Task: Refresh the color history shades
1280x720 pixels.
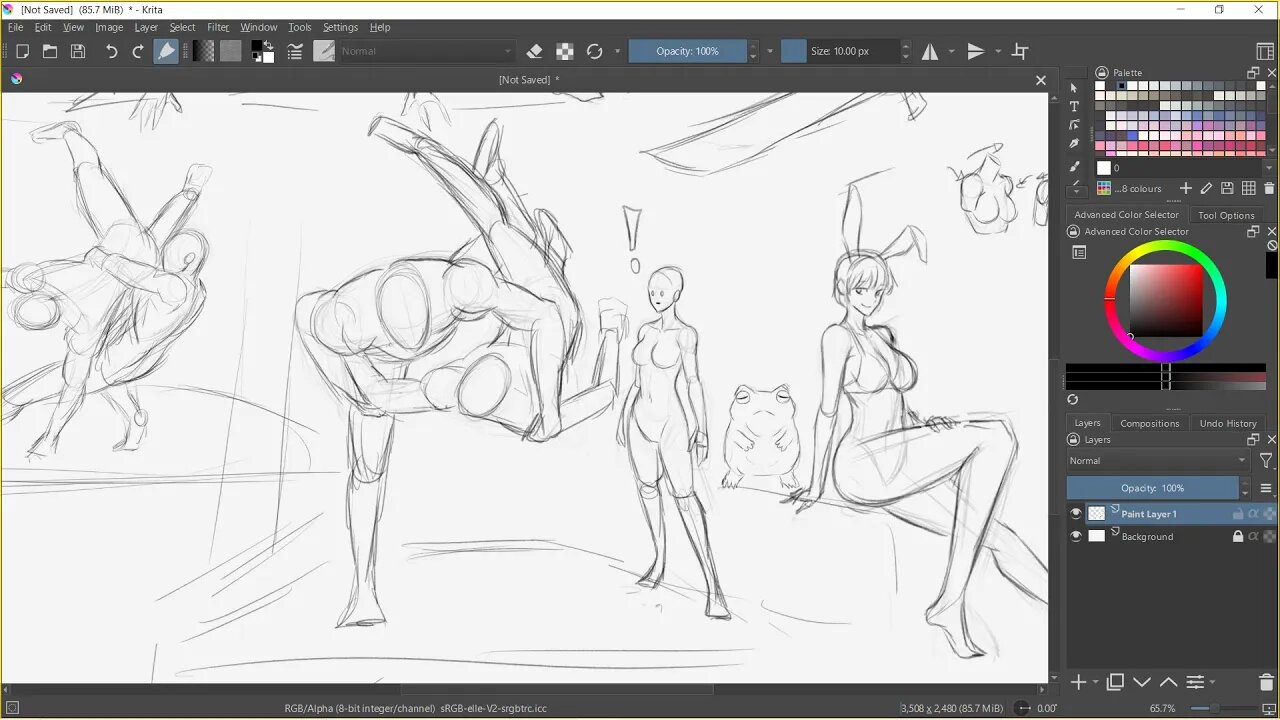Action: click(1073, 399)
